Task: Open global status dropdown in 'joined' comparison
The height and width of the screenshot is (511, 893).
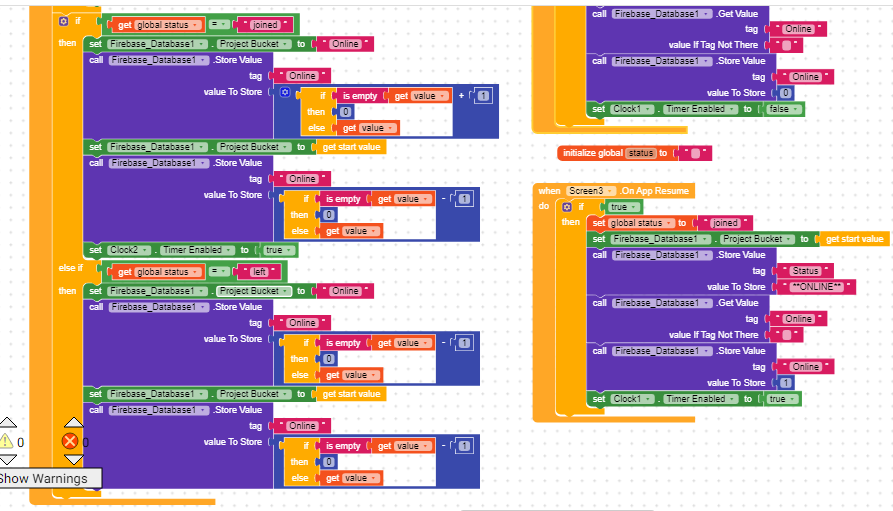Action: [168, 25]
